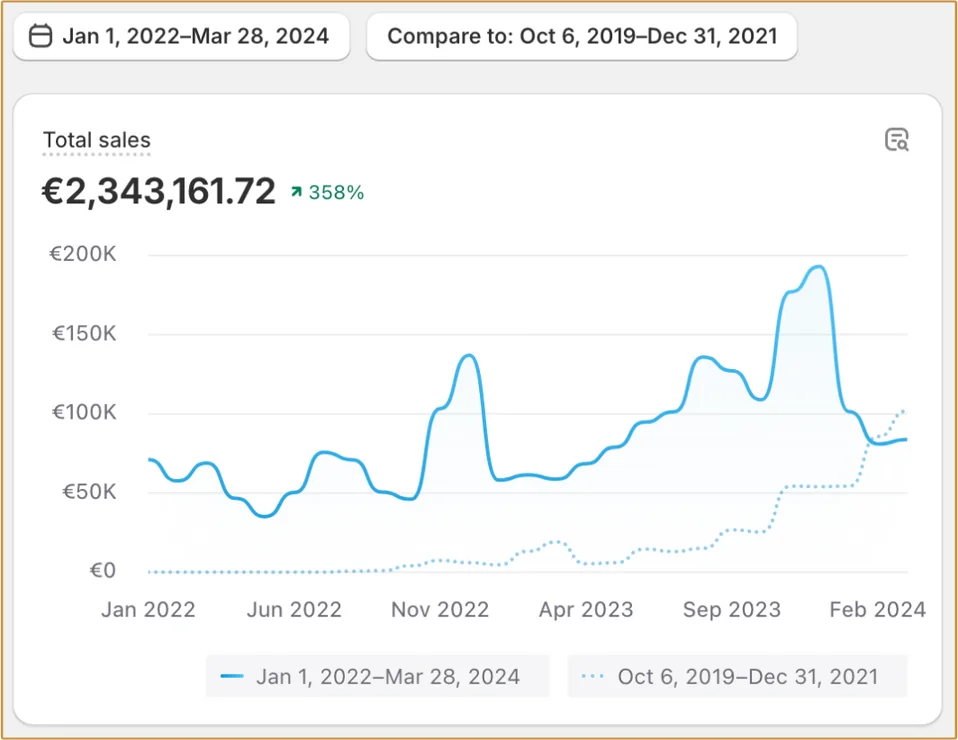Click the Total sales heading
The image size is (958, 740).
tap(97, 141)
